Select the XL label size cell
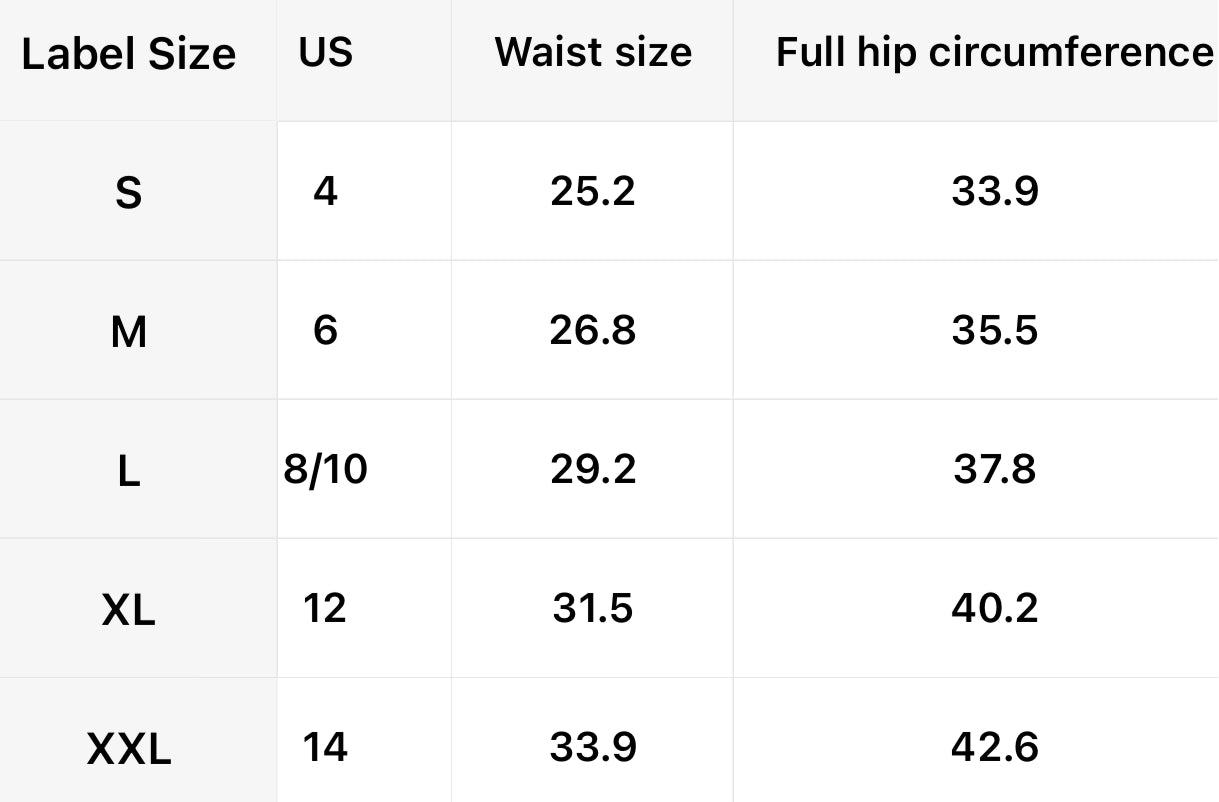Image resolution: width=1219 pixels, height=802 pixels. point(129,609)
